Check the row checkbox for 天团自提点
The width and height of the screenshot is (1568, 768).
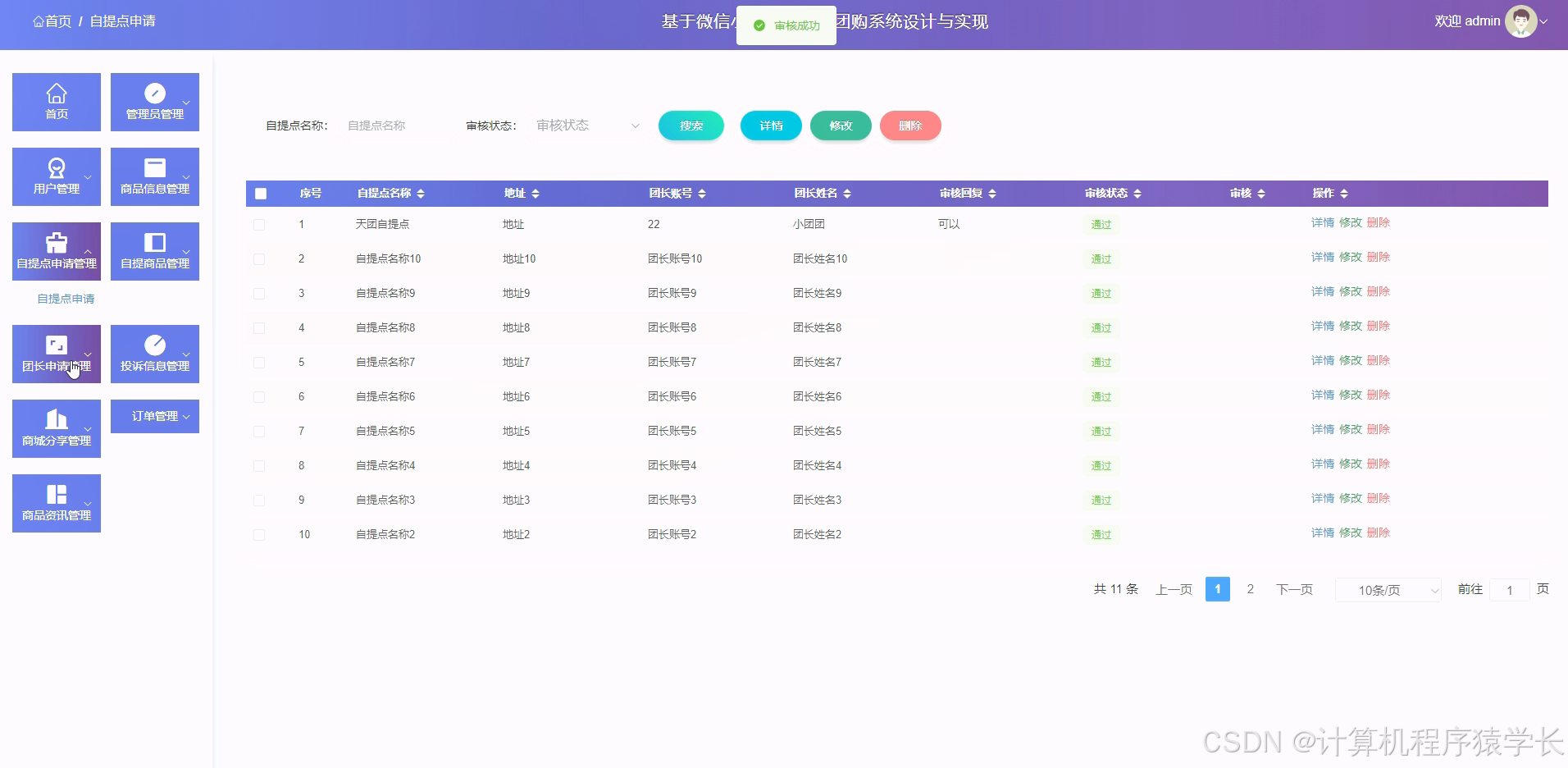click(261, 224)
